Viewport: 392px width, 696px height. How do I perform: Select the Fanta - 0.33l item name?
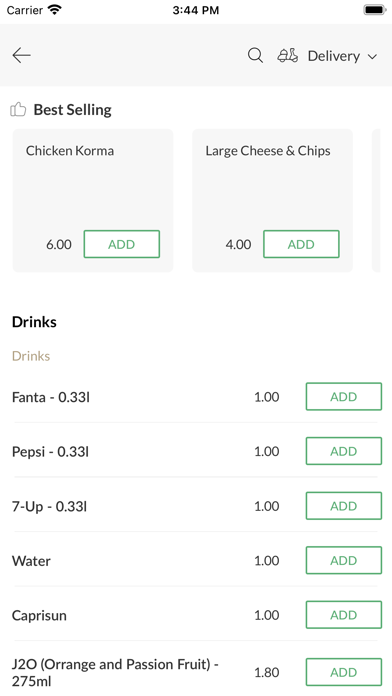[x=51, y=397]
